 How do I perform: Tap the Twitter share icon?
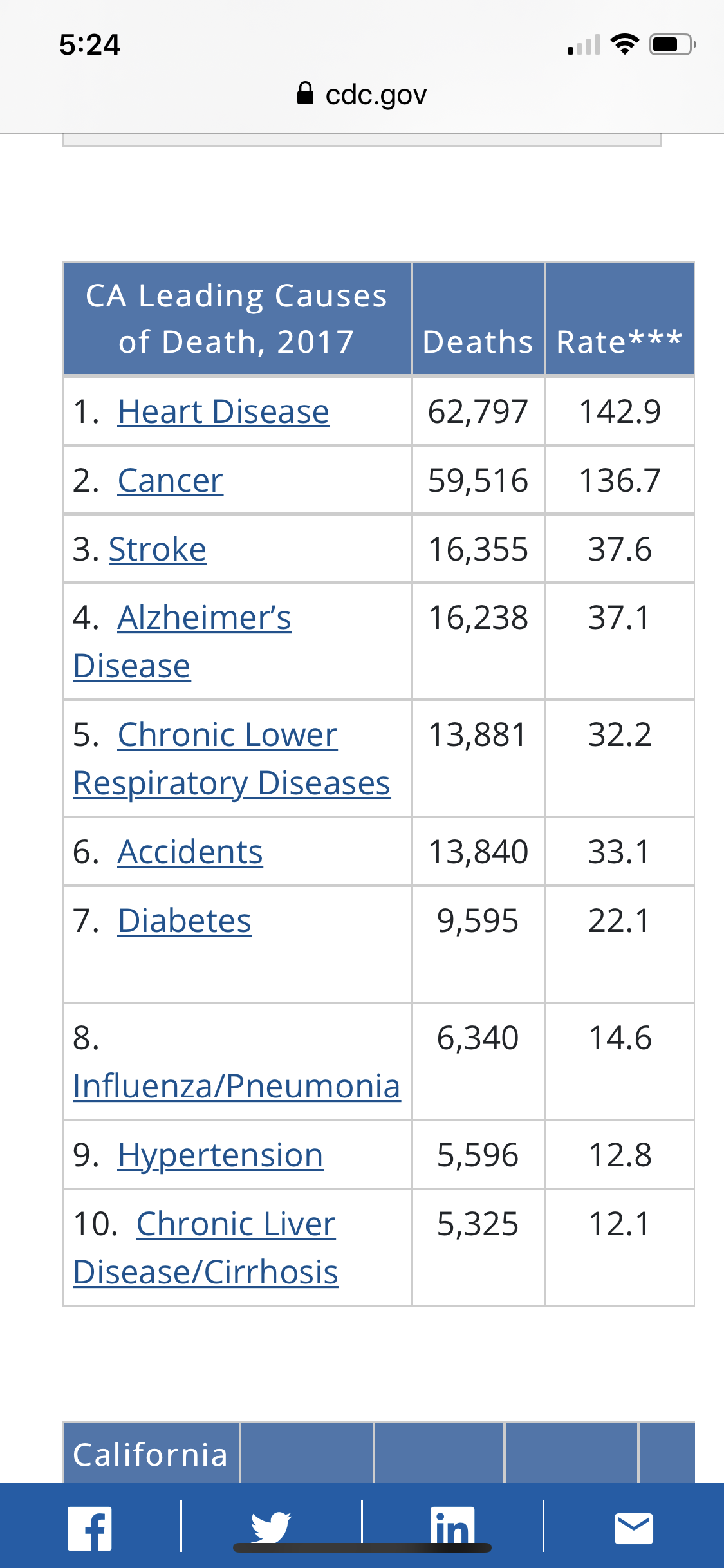coord(271,1527)
